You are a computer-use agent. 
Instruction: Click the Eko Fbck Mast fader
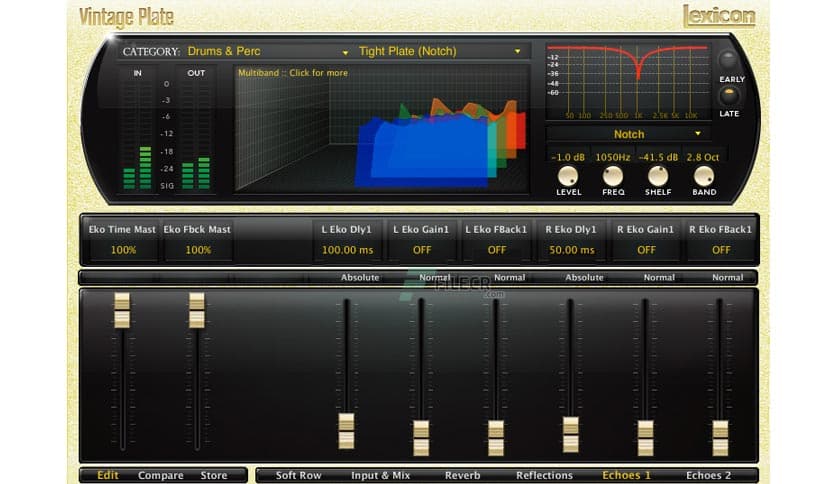197,310
